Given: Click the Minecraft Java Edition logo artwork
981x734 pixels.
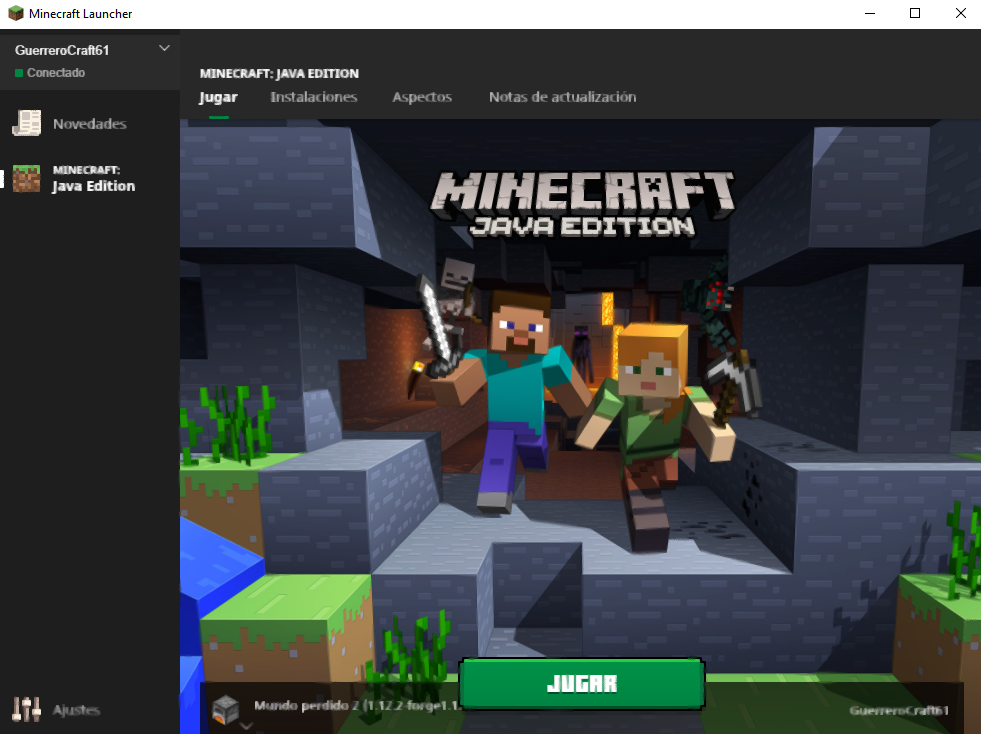Looking at the screenshot, I should 582,204.
